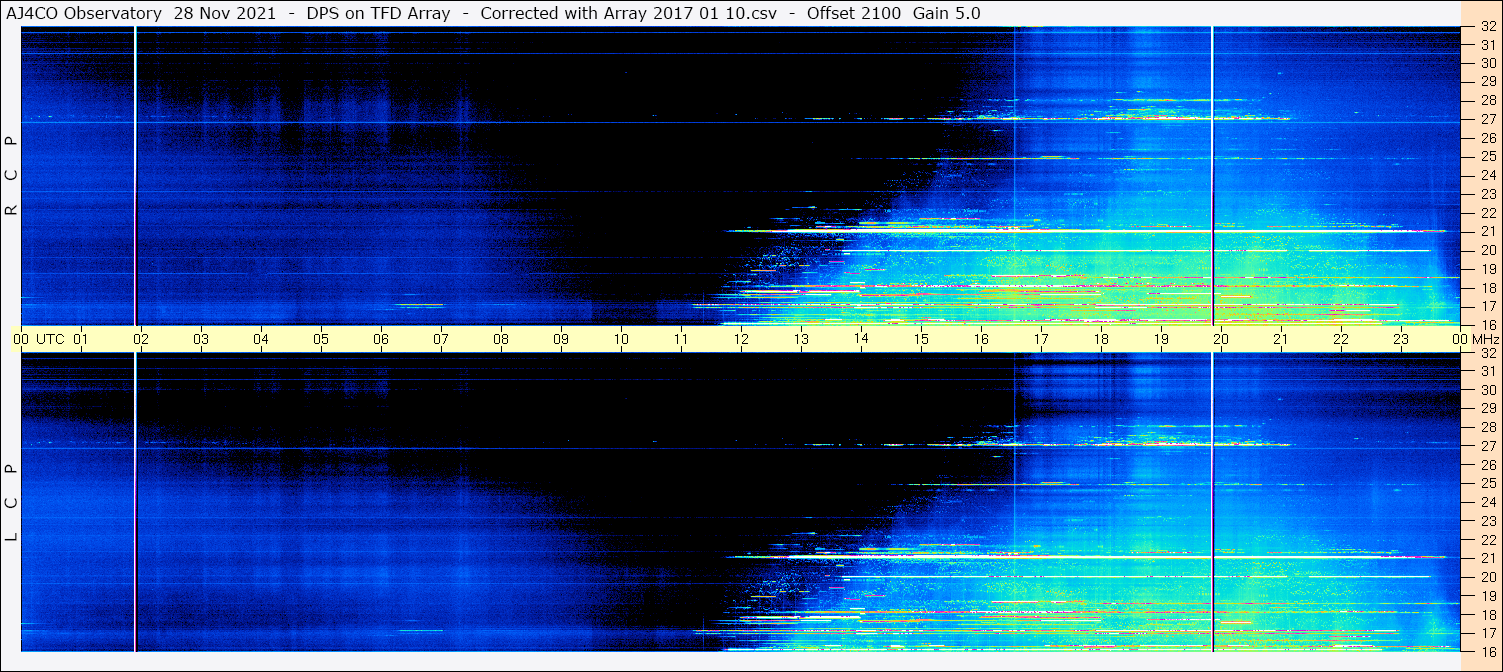Screen dimensions: 1503x672
Task: Click white vertical line near 20 UTC, LCP panel
Action: pos(1212,500)
